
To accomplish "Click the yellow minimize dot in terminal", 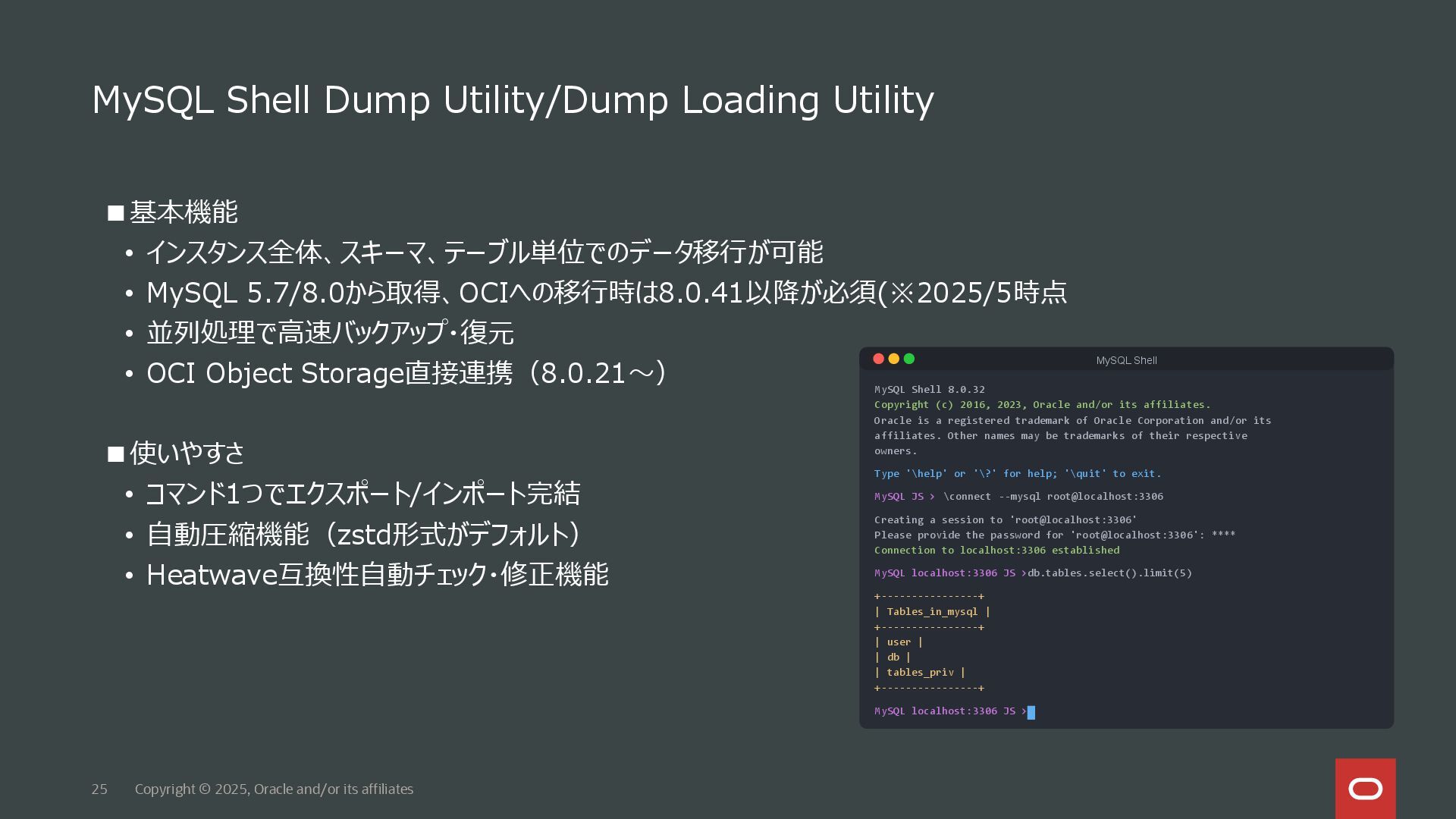I will click(x=893, y=359).
